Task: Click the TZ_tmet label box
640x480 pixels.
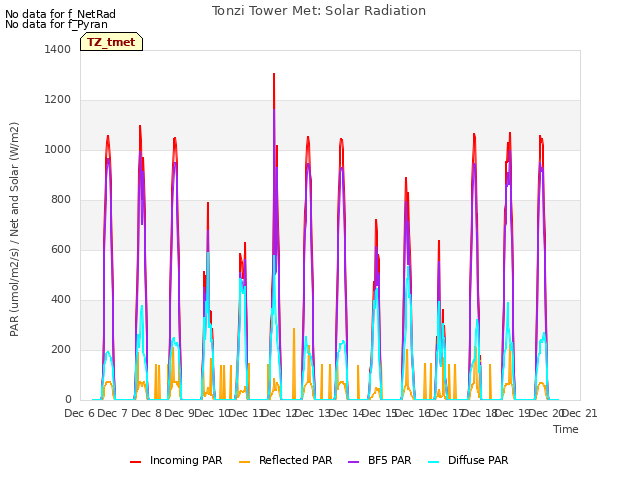Action: click(x=111, y=42)
